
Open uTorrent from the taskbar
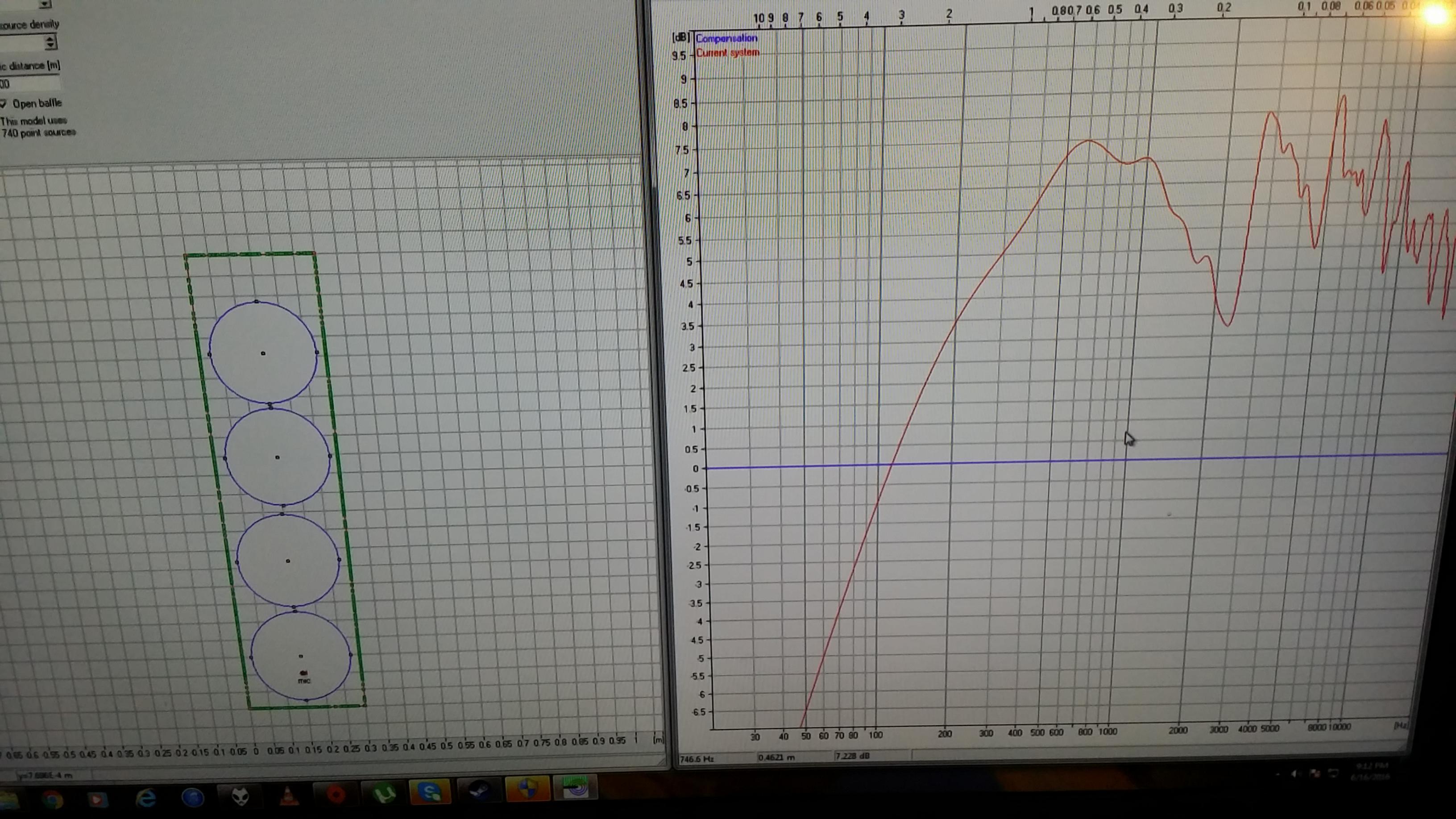(384, 794)
